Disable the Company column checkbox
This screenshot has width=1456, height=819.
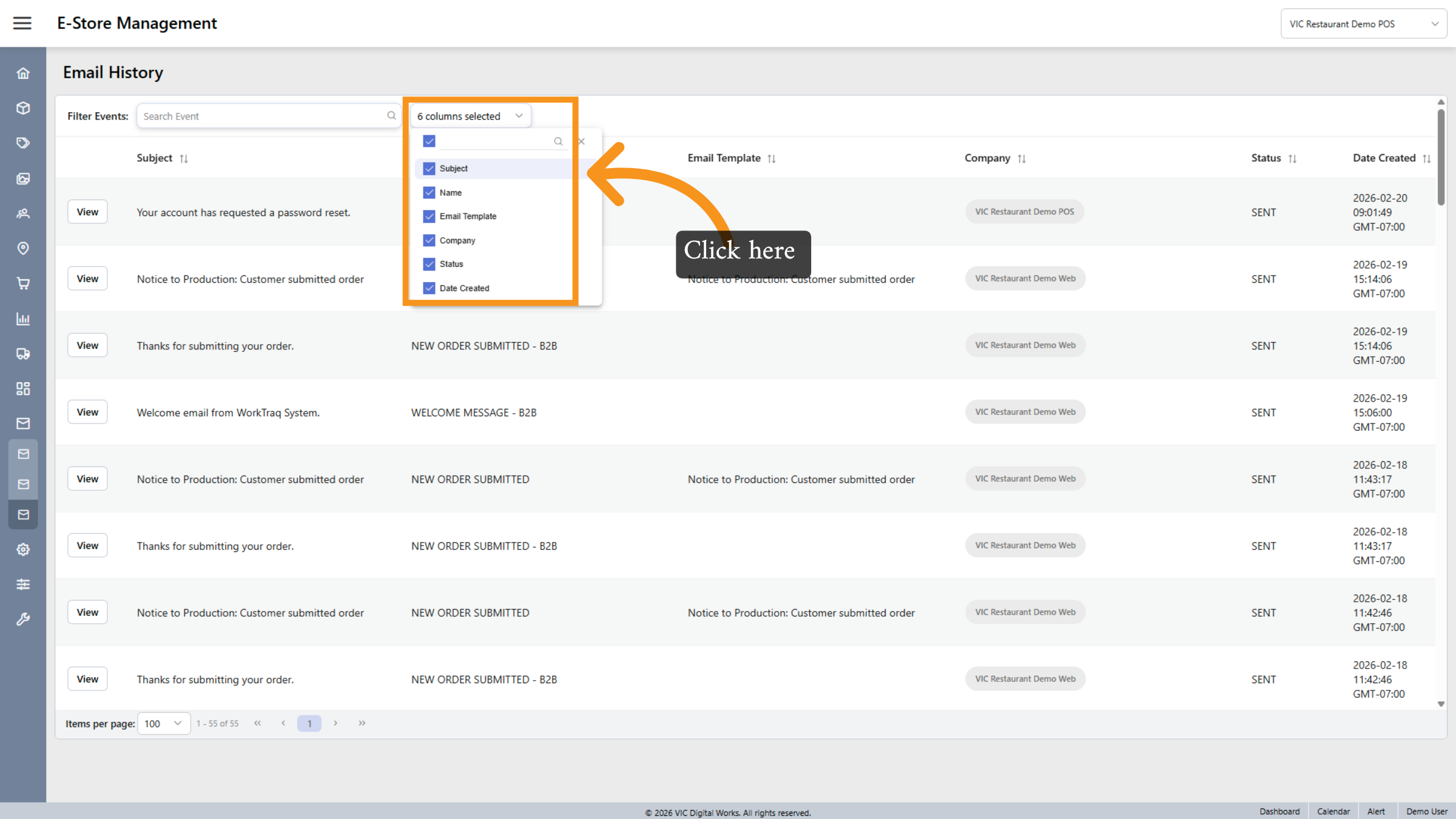(x=429, y=240)
